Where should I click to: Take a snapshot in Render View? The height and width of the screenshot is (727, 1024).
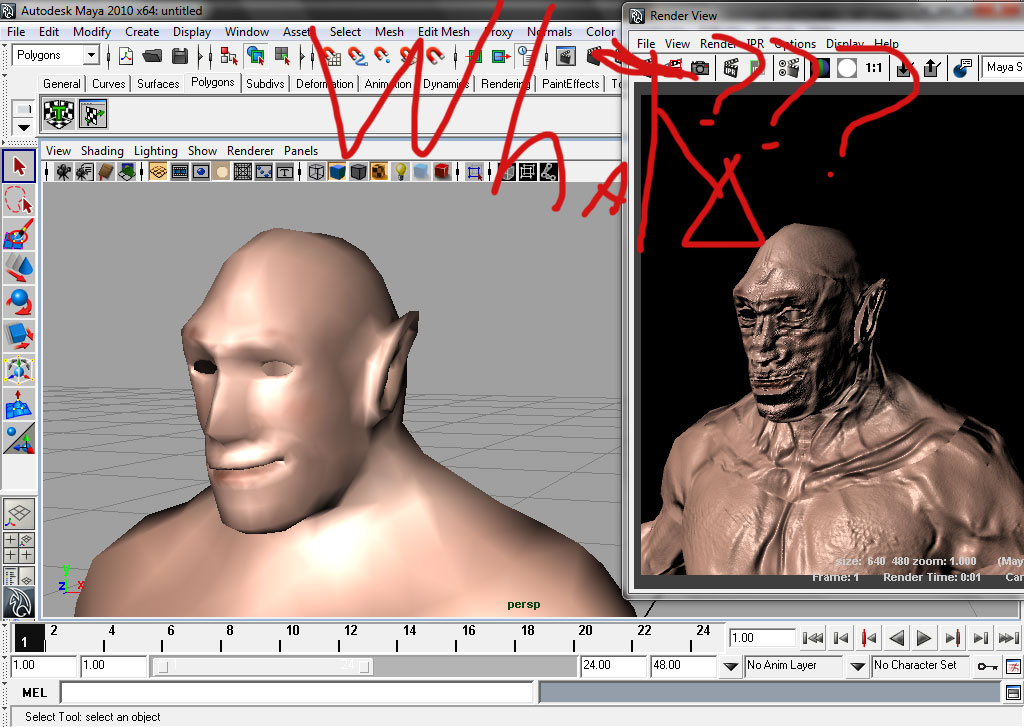(x=700, y=67)
